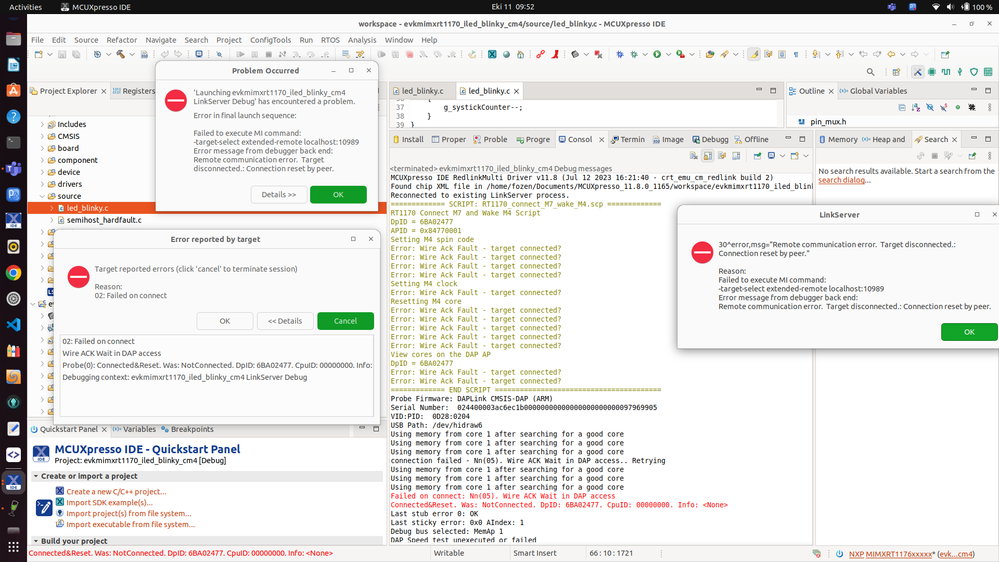The width and height of the screenshot is (999, 562).
Task: Click the build hammer icon in toolbar
Action: pos(120,54)
